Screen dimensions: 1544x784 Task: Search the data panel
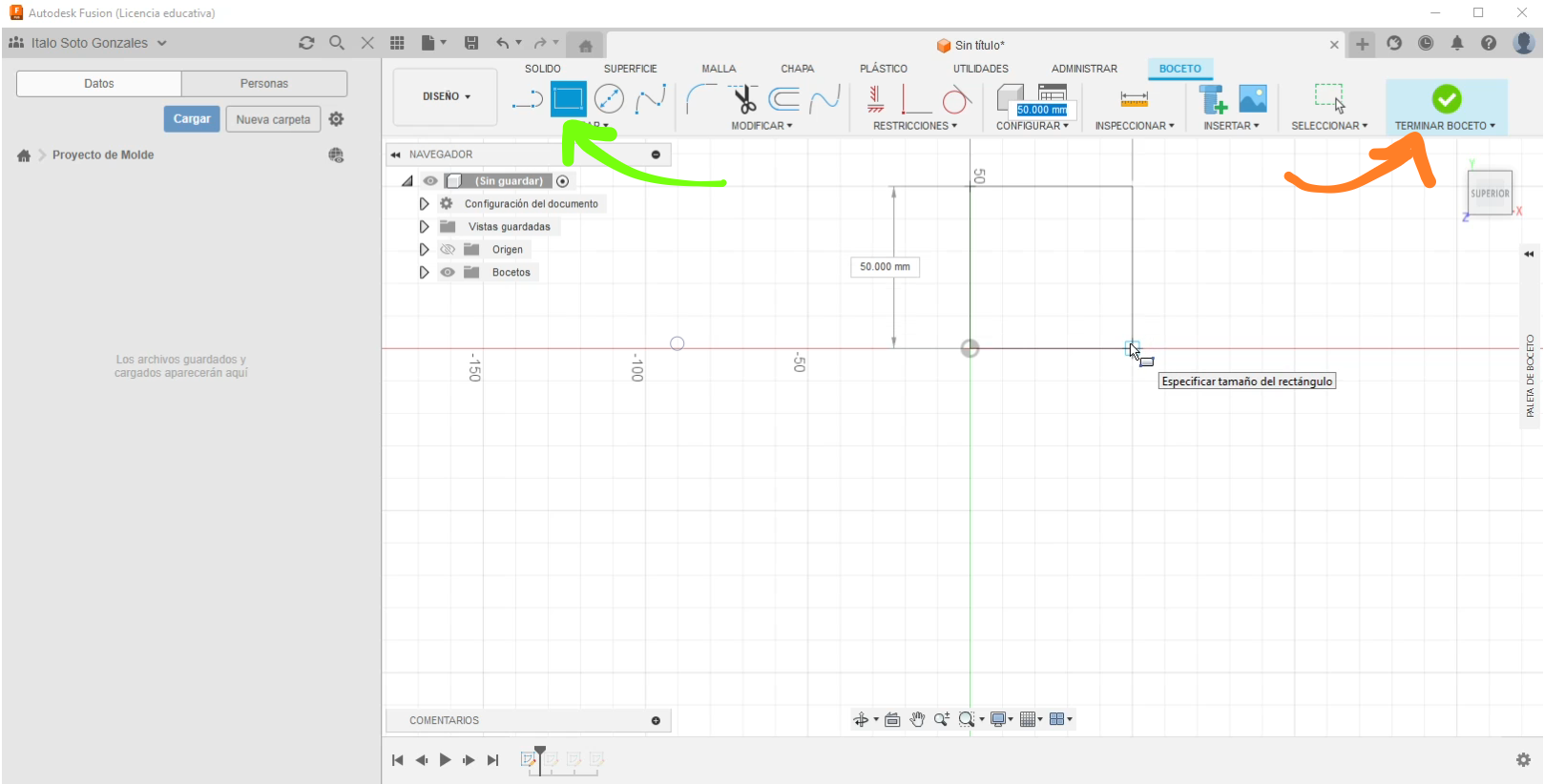(x=337, y=43)
